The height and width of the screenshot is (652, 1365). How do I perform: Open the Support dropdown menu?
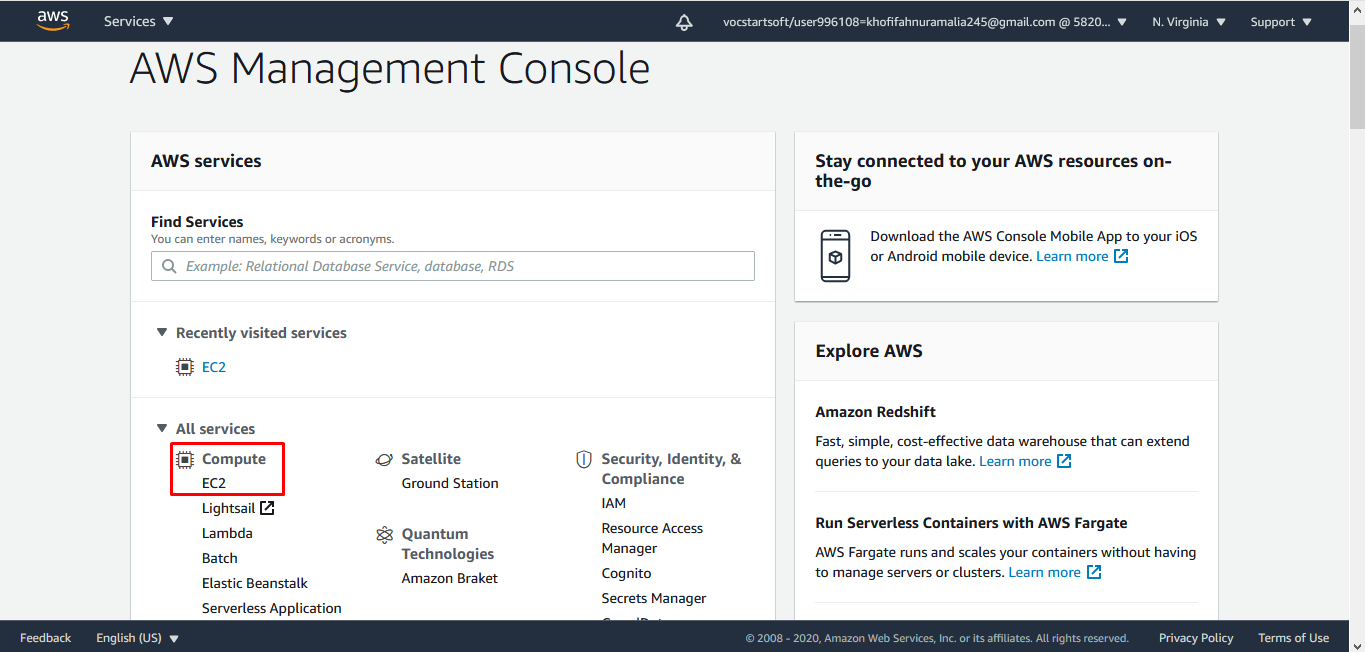[x=1286, y=22]
